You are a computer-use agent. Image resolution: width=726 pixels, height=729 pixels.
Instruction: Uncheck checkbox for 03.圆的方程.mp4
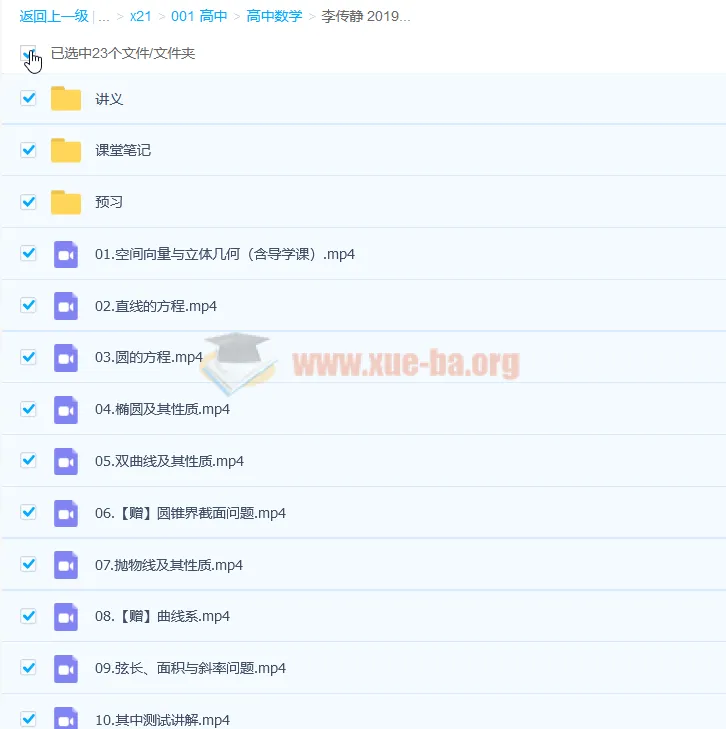28,357
